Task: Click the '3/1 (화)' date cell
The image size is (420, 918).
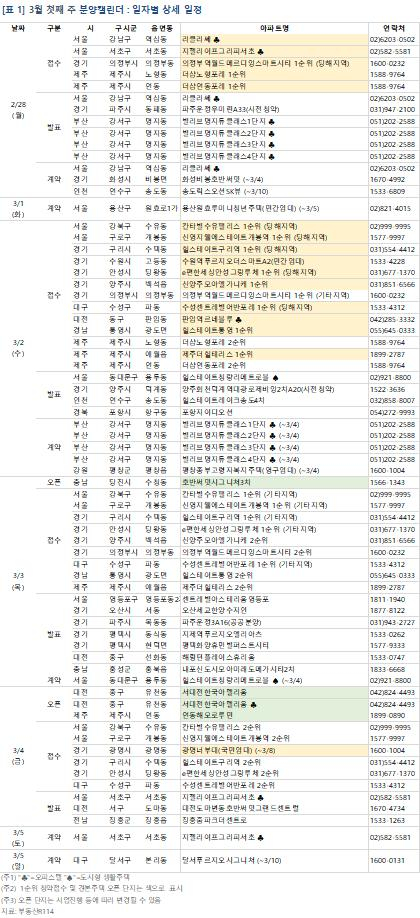Action: click(17, 207)
